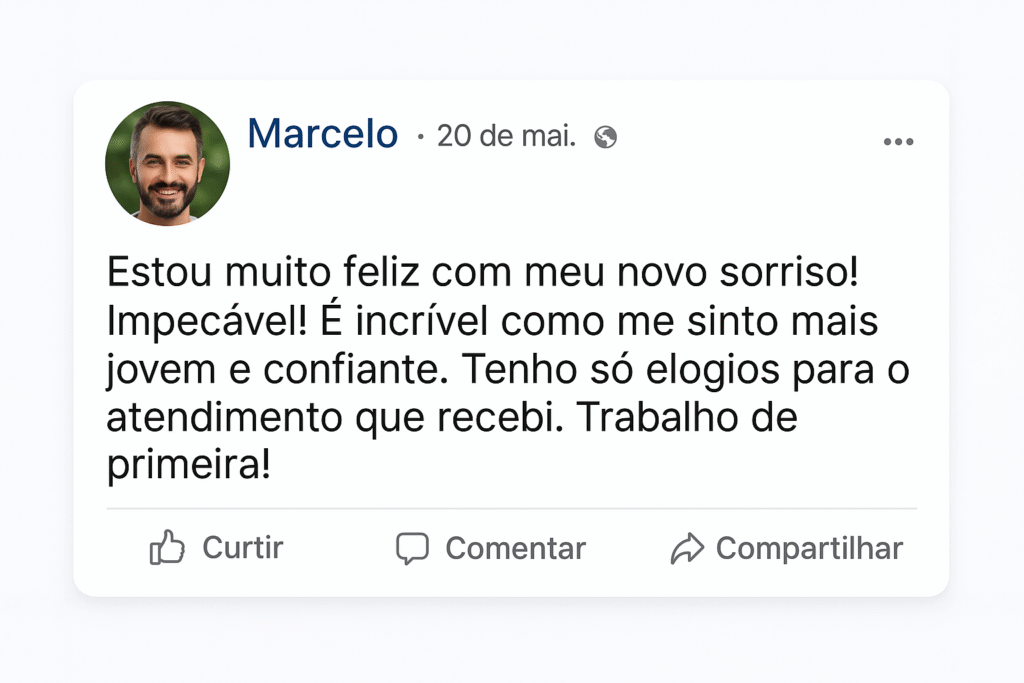The width and height of the screenshot is (1024, 683).
Task: Click the speech bubble Comentar icon
Action: click(412, 548)
